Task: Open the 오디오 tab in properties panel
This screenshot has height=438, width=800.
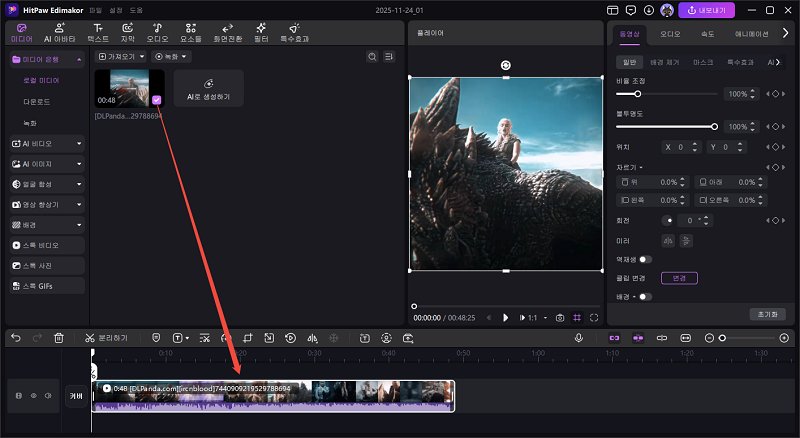Action: (x=670, y=33)
